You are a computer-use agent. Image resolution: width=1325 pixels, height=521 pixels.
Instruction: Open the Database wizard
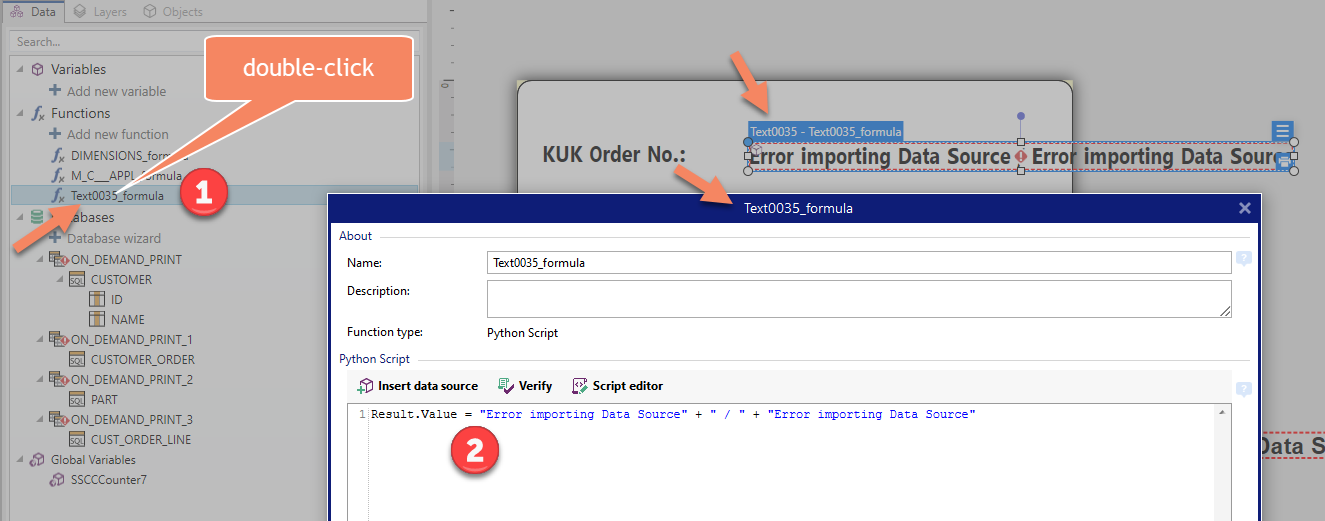(113, 238)
